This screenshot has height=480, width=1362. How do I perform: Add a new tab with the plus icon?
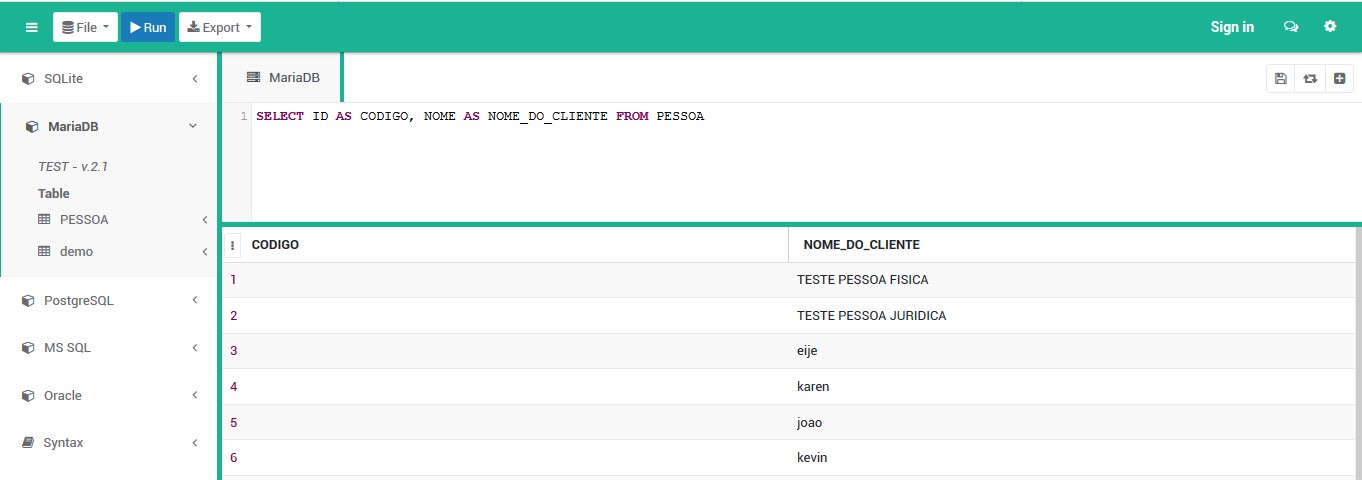coord(1340,79)
